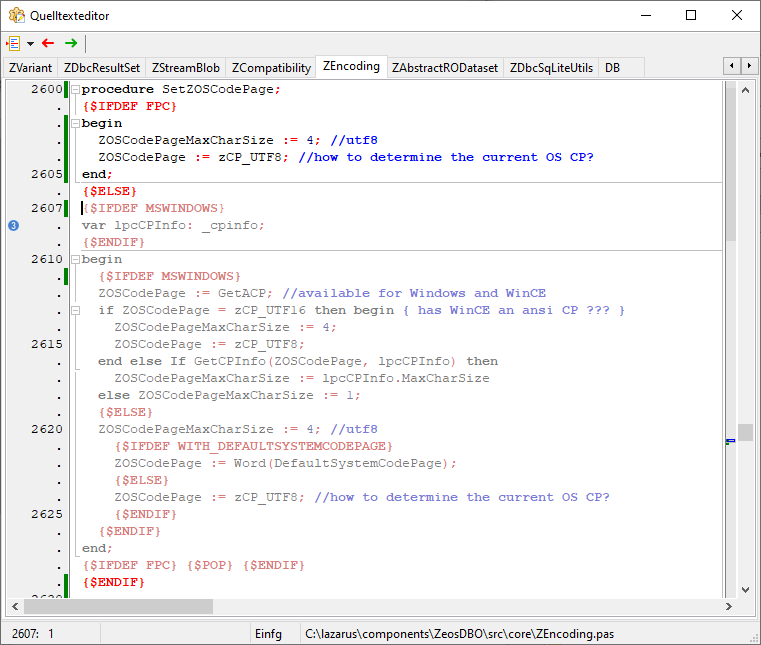This screenshot has width=761, height=645.
Task: Click 'GetCPInfo(ZOSCodePage, lpcCPInfo)' call
Action: [325, 361]
